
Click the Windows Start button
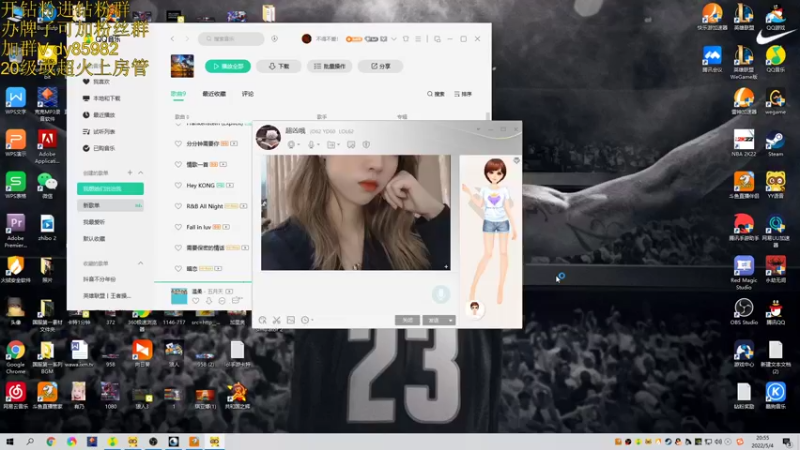(x=9, y=442)
